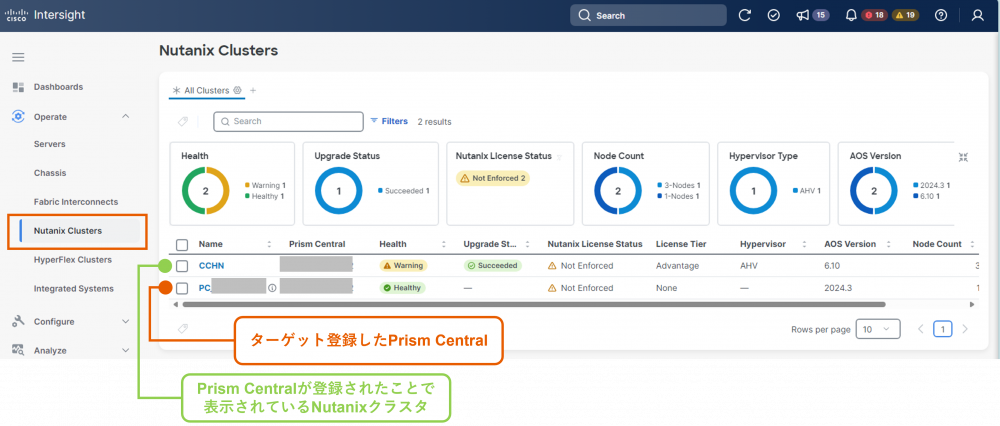This screenshot has height=426, width=1000.
Task: Click the Warning health badge for CCHN
Action: tap(403, 266)
